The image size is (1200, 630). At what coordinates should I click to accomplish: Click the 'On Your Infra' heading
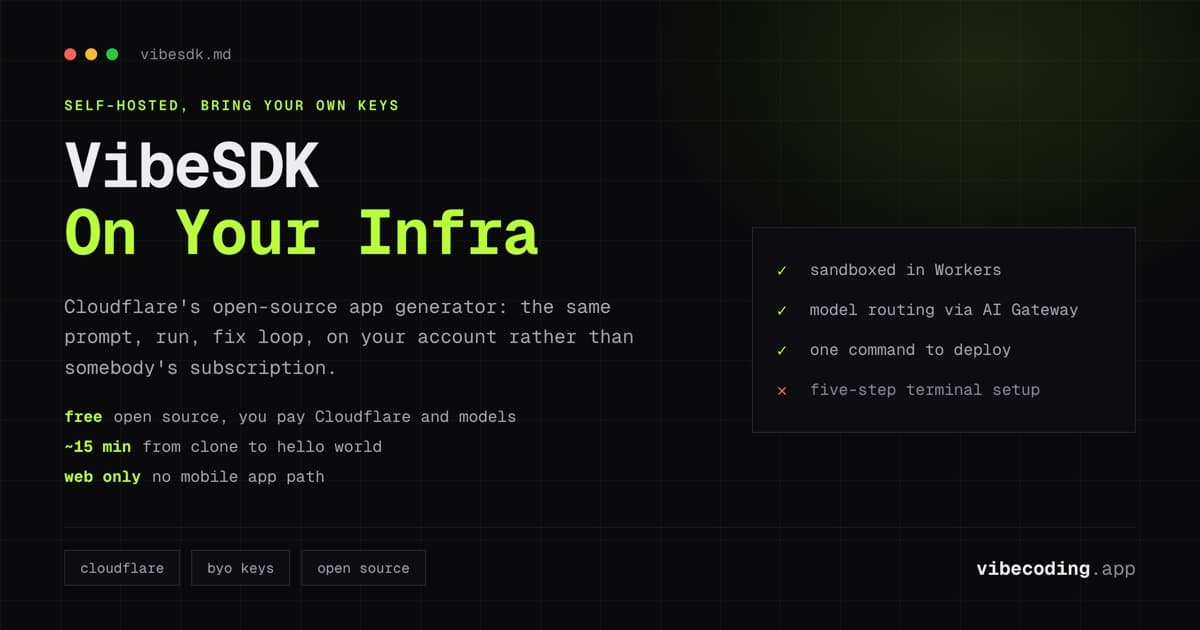[301, 232]
